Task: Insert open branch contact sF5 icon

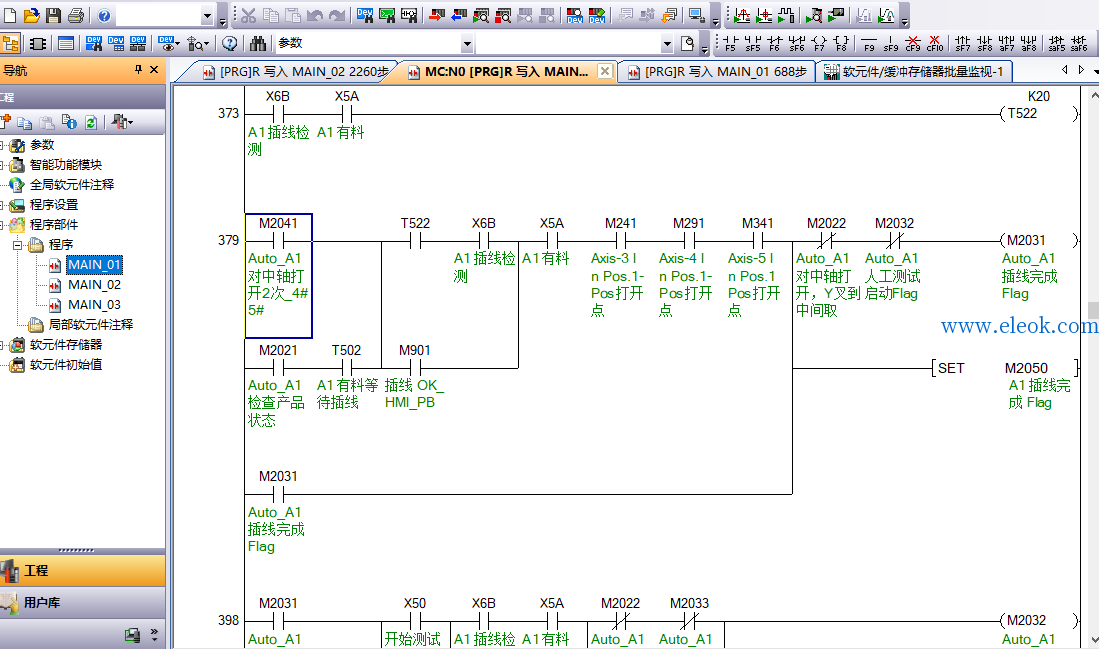Action: [753, 43]
